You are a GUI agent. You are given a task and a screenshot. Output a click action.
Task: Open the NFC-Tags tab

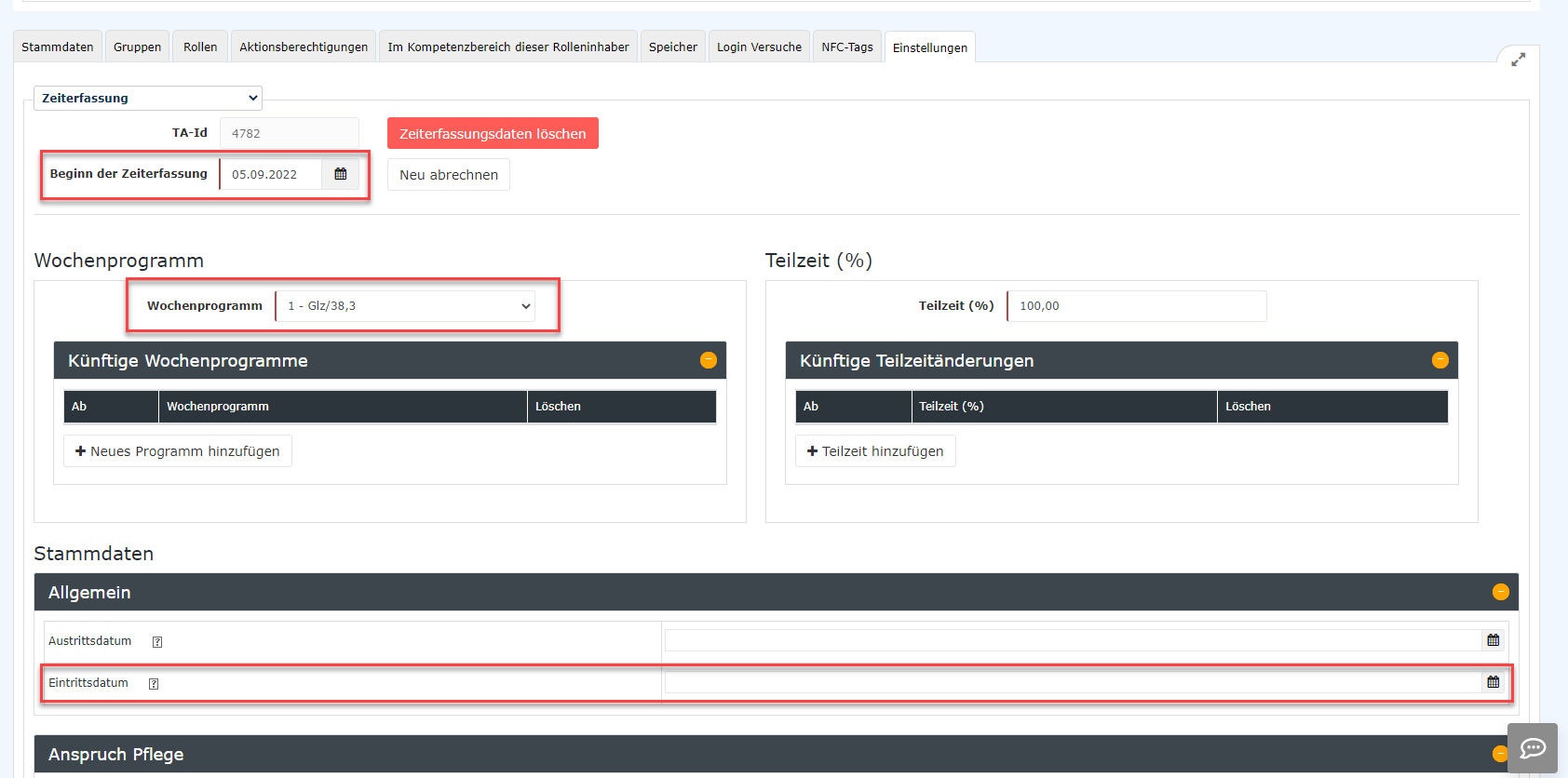(847, 47)
